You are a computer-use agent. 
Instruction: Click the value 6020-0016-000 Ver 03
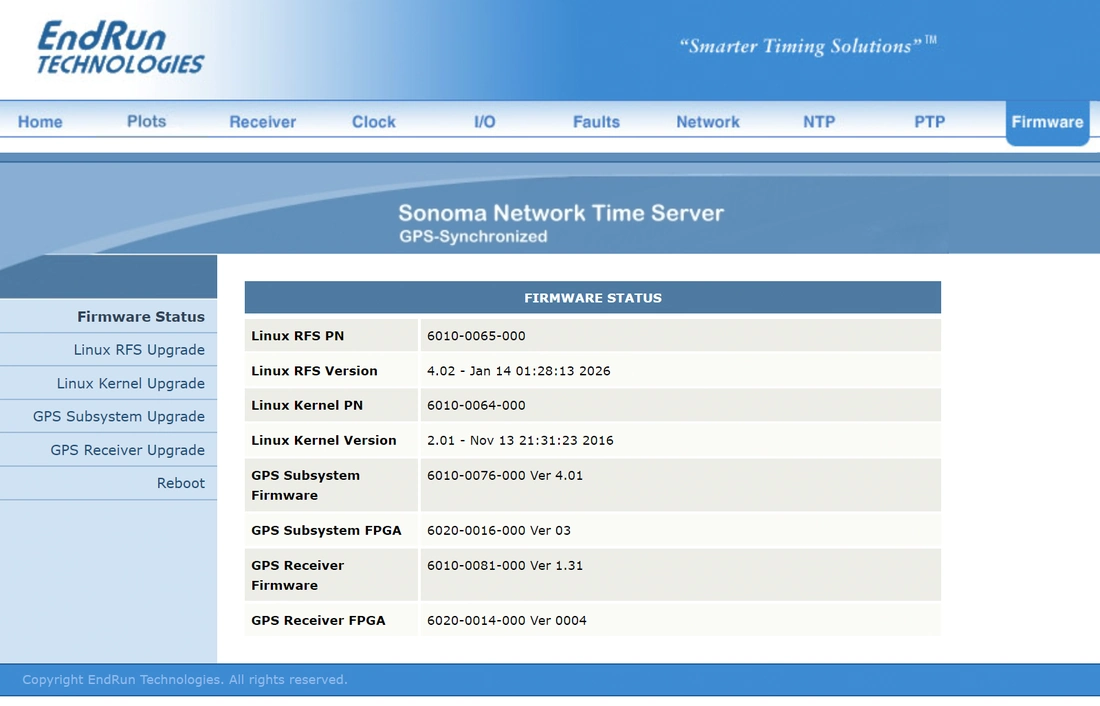click(499, 530)
